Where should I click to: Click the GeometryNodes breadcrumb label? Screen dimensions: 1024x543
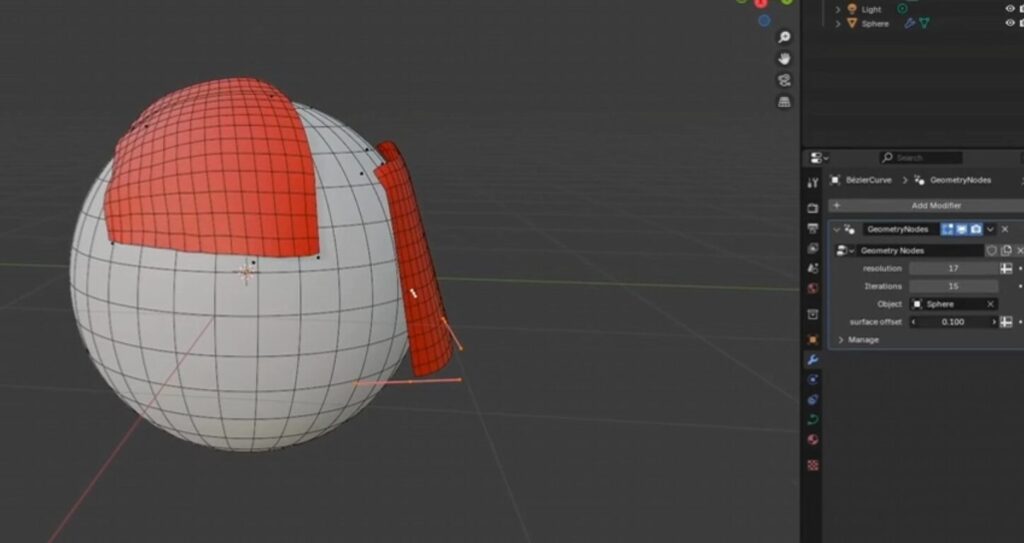point(961,180)
